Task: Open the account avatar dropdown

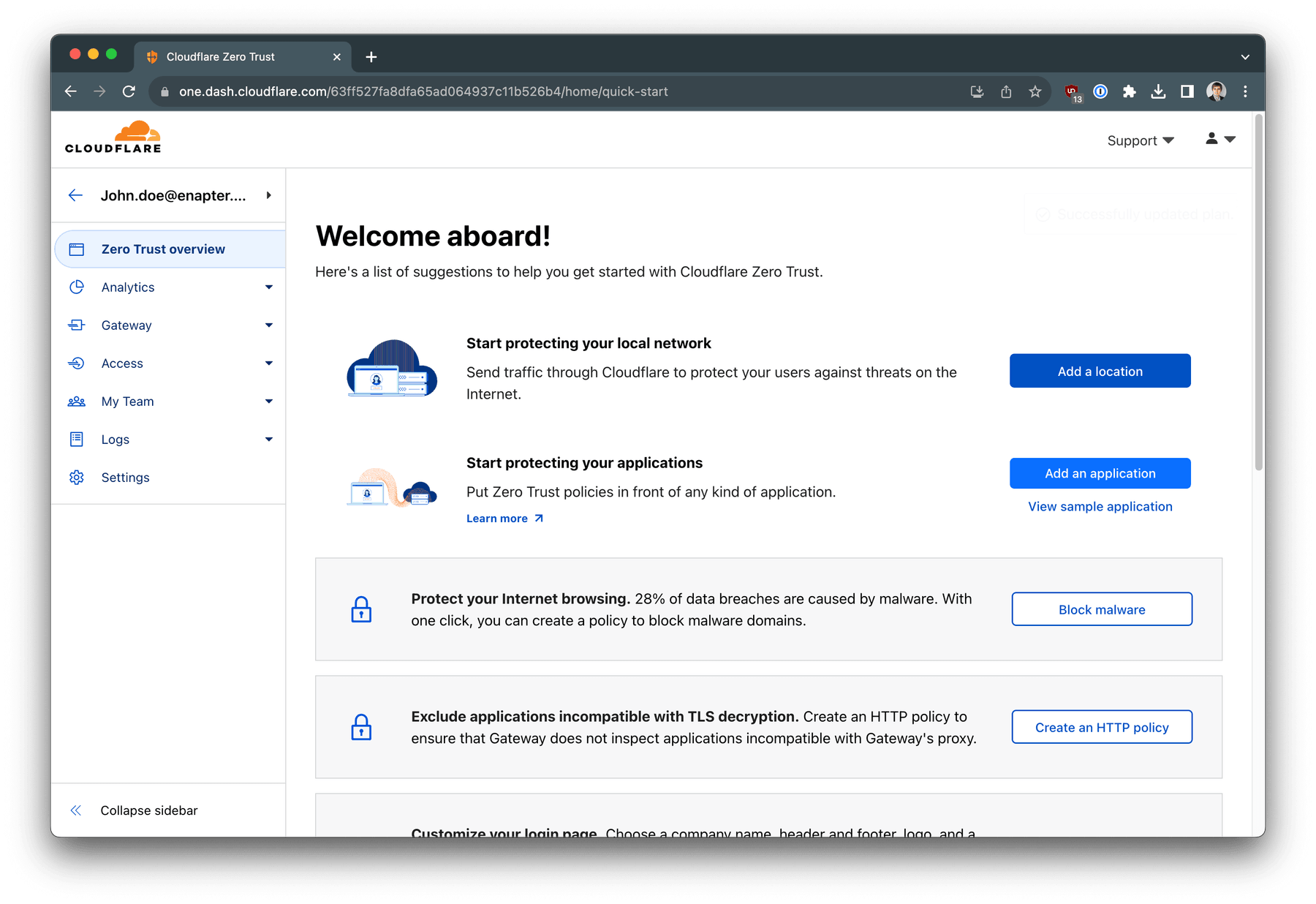Action: click(1219, 139)
